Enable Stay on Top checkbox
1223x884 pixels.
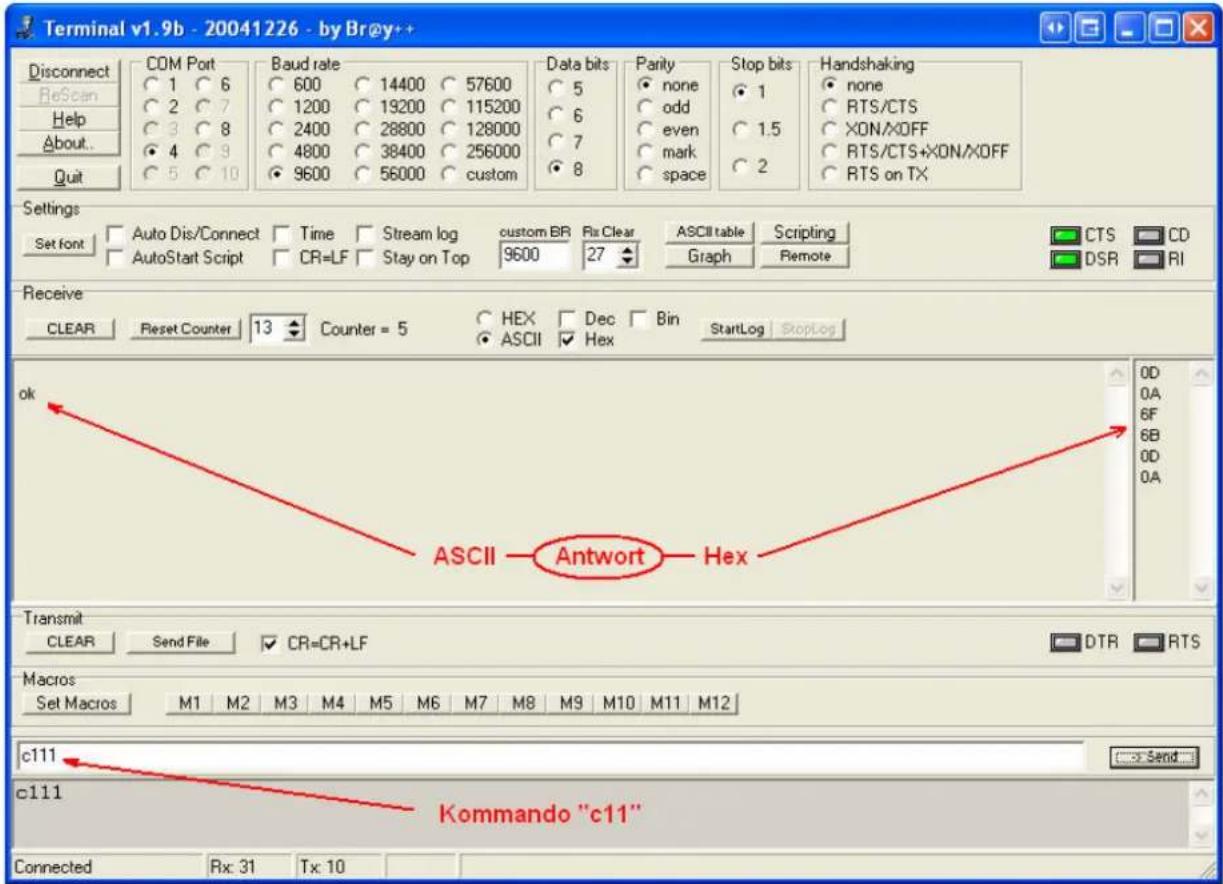tap(365, 258)
